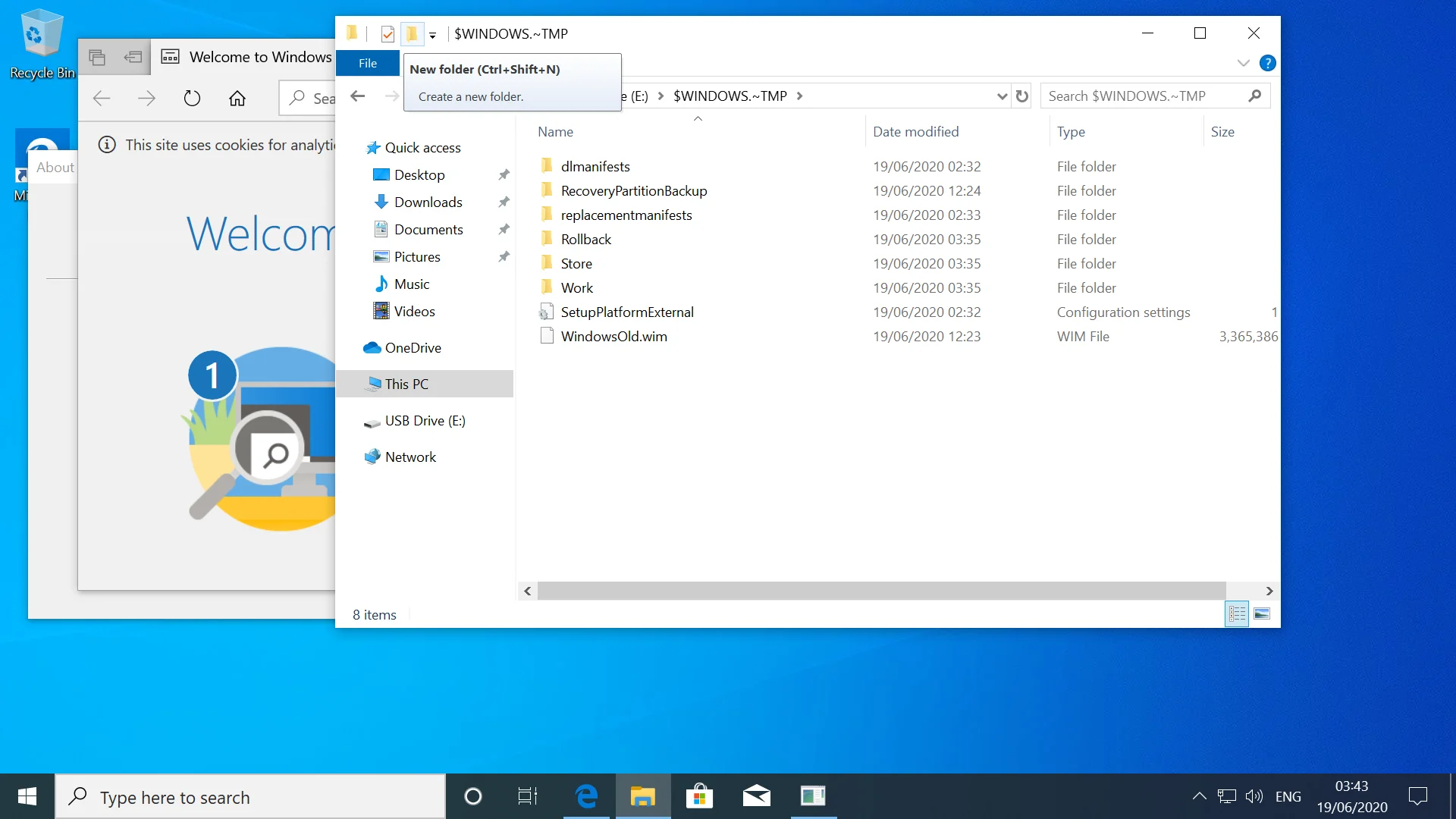Open Microsoft Store from taskbar

pyautogui.click(x=699, y=796)
